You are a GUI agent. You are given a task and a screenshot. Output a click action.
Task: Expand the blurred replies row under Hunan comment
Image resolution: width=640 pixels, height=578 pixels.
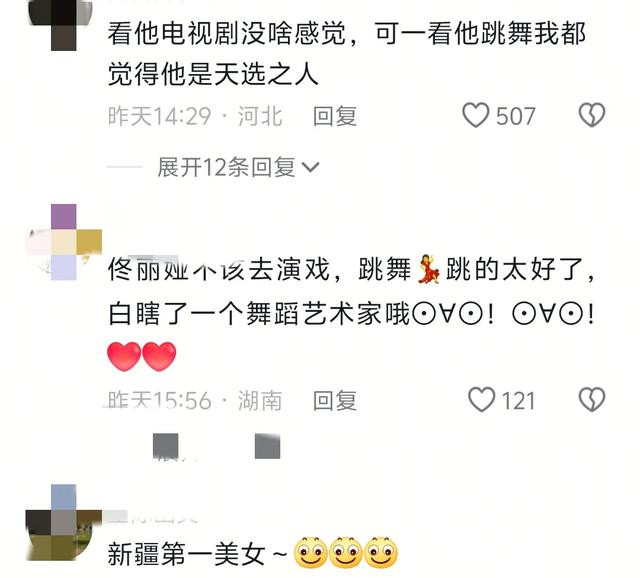coord(216,447)
